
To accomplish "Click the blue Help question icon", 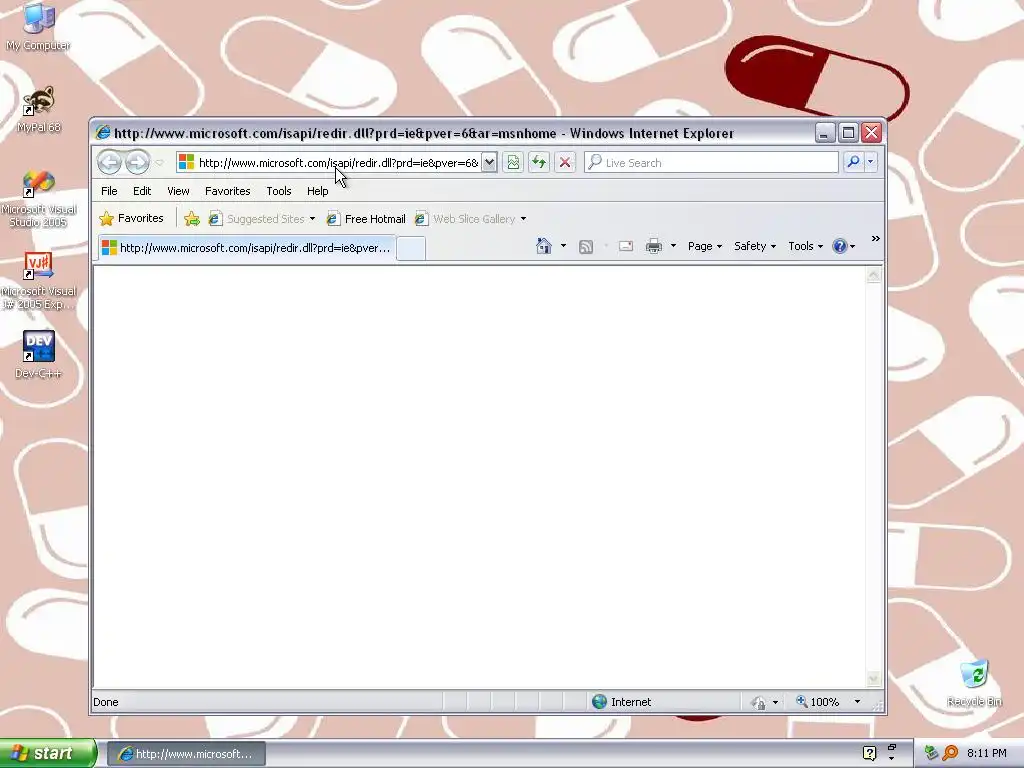I will pos(840,246).
